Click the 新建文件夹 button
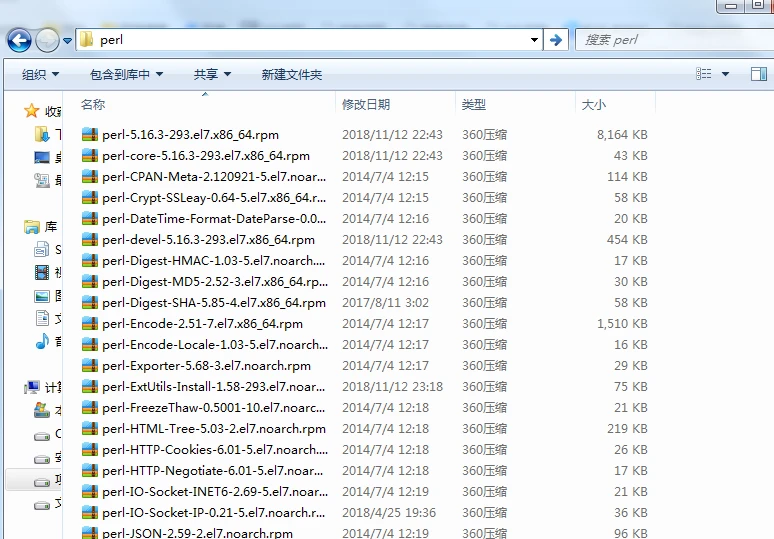 point(292,75)
